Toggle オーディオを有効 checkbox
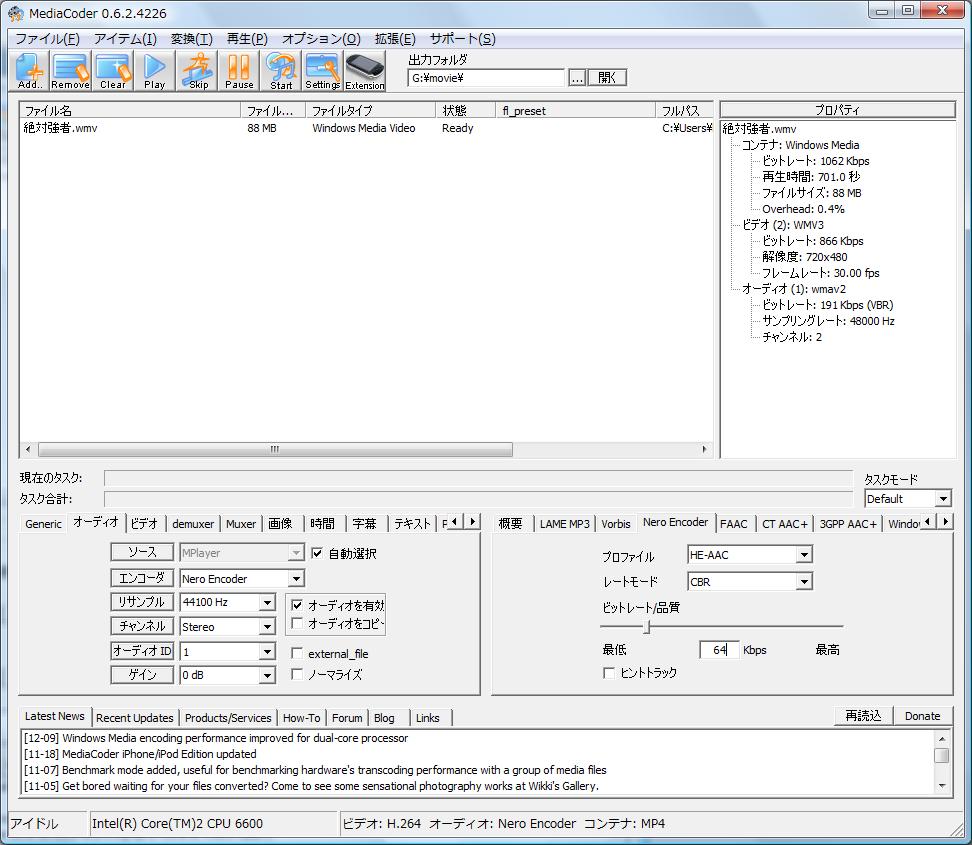The height and width of the screenshot is (845, 972). (297, 605)
